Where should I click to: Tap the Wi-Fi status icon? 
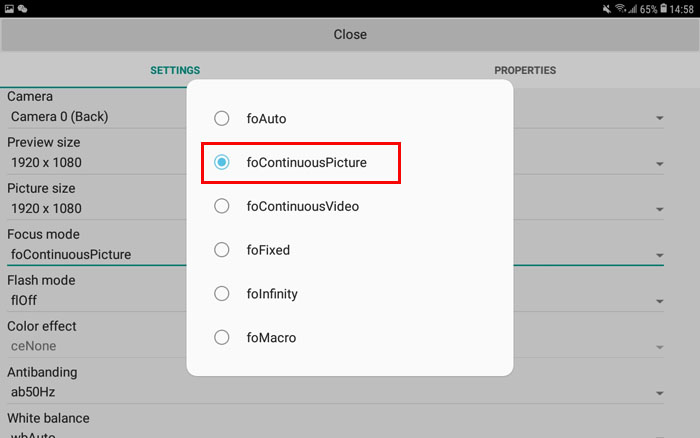621,8
